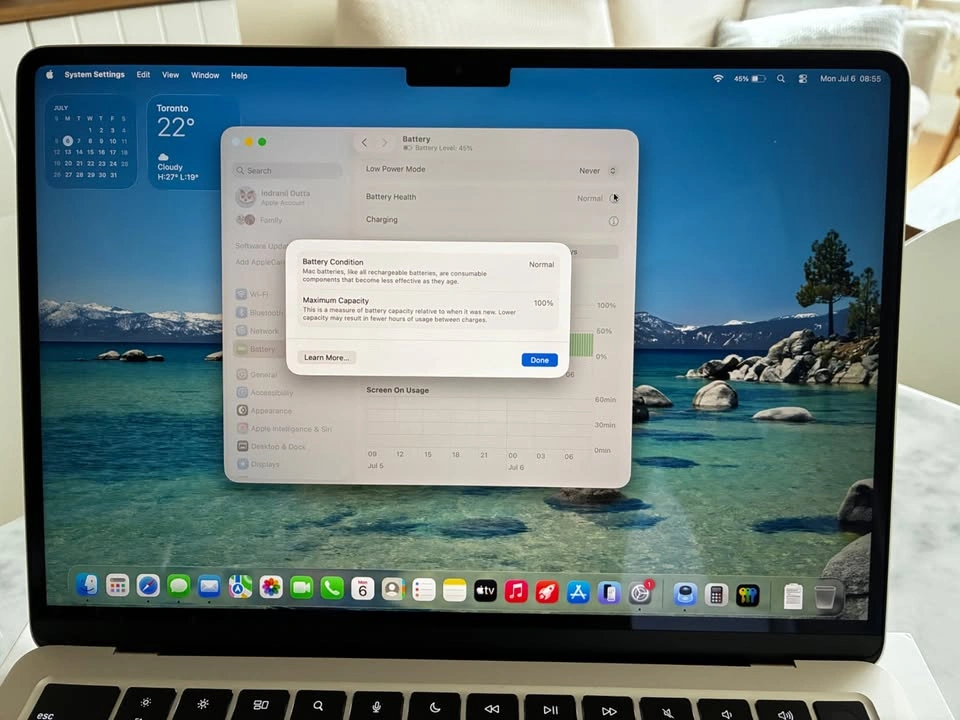
Task: Open Messages from the Dock
Action: [179, 587]
